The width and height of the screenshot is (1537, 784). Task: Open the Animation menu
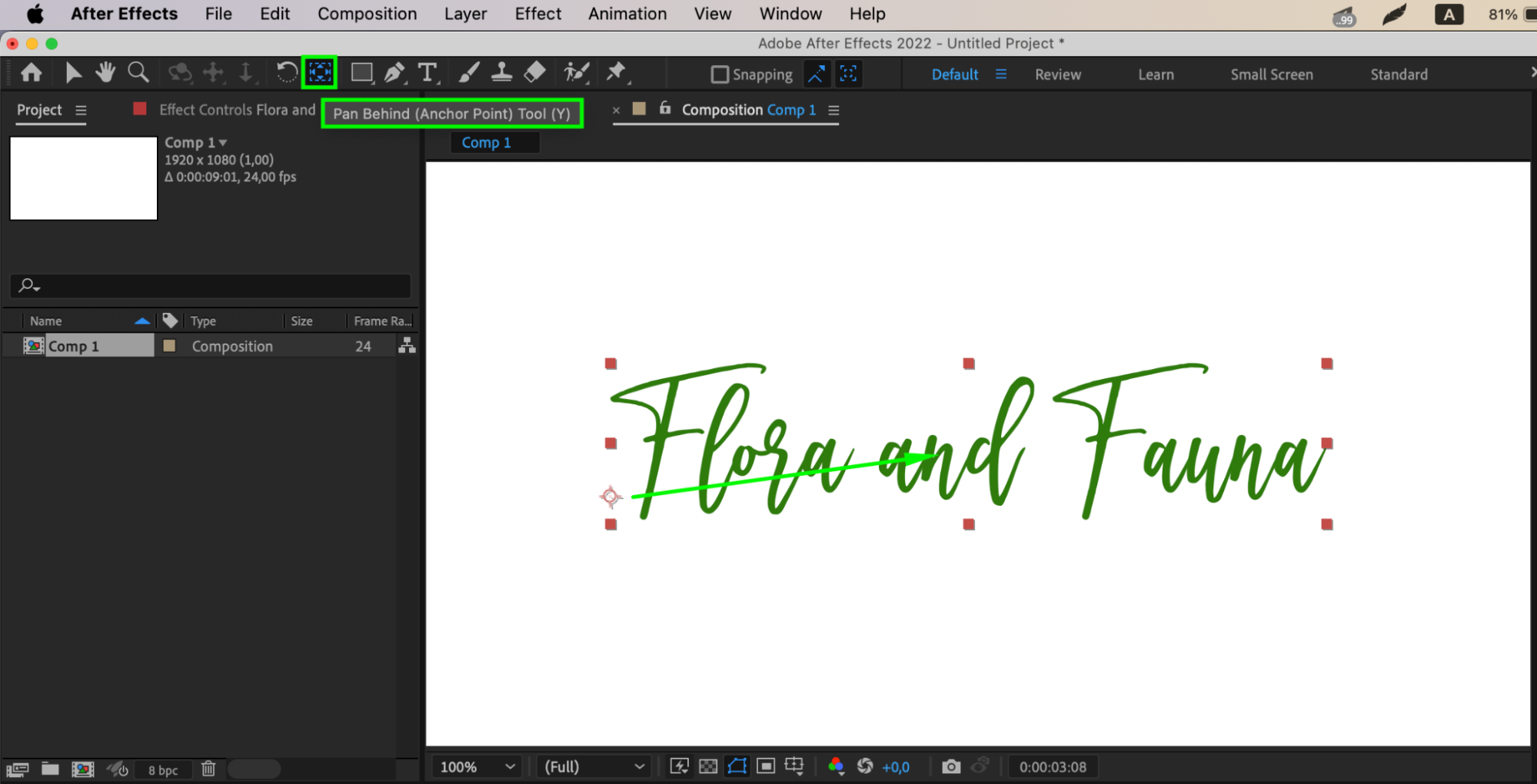[x=627, y=14]
